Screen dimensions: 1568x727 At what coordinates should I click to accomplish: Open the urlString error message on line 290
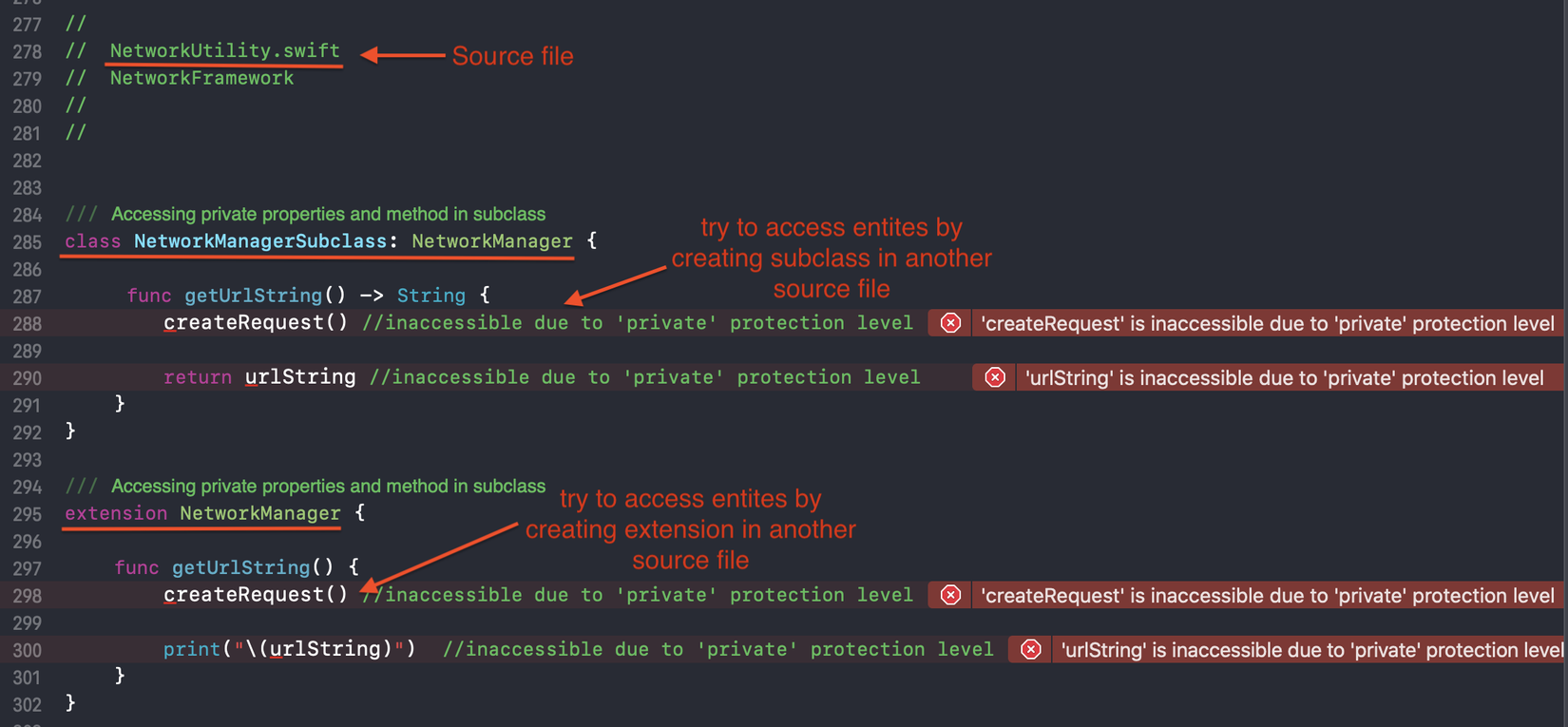point(1284,378)
